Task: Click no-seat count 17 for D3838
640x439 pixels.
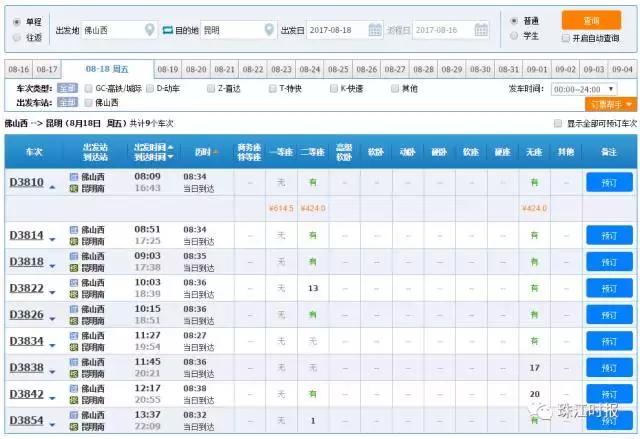Action: [x=535, y=368]
